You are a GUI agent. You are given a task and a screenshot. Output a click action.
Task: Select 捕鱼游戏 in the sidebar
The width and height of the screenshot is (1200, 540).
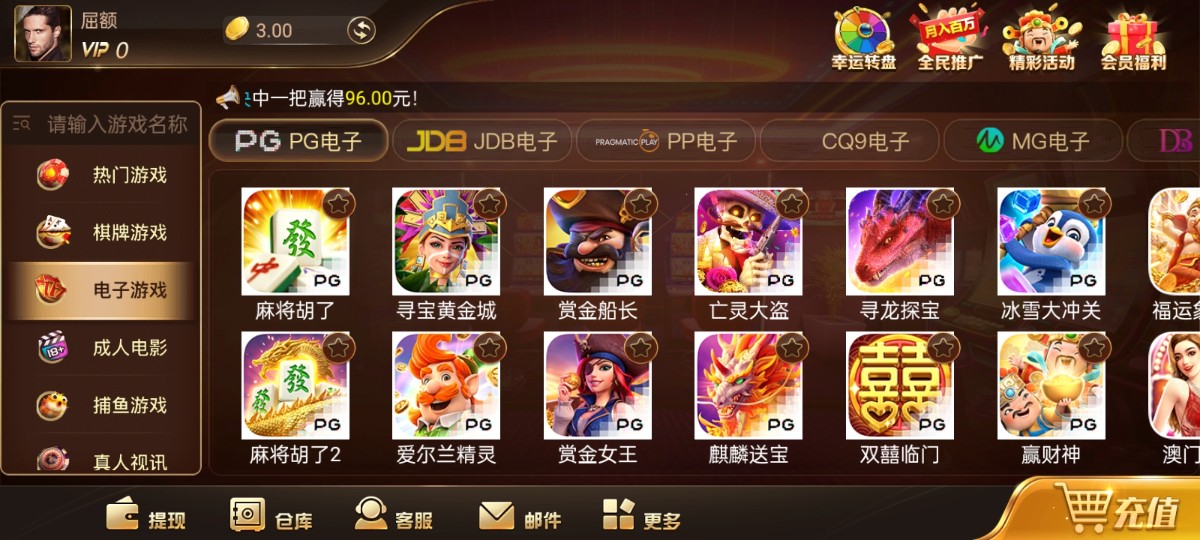click(x=100, y=405)
